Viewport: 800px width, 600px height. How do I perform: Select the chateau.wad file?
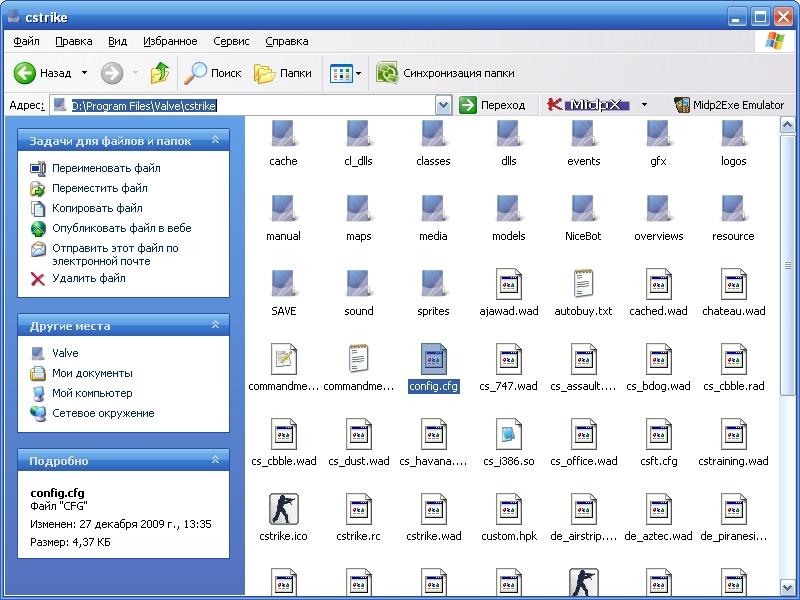[x=734, y=293]
